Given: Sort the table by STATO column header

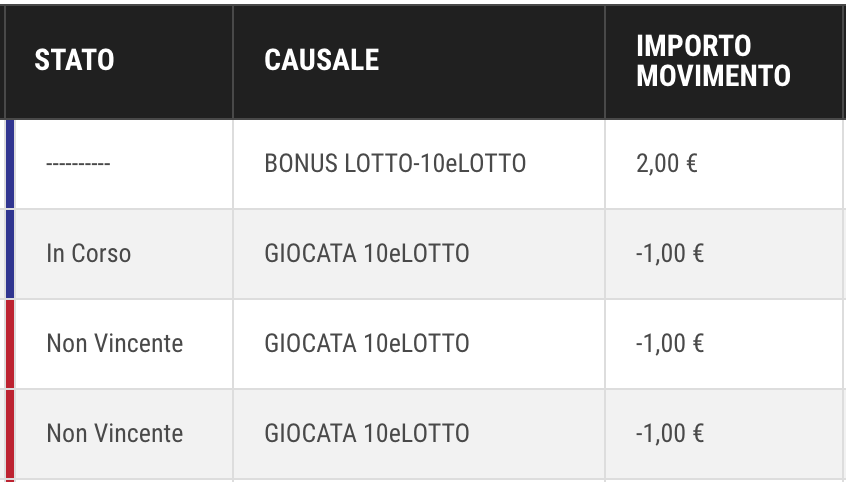Looking at the screenshot, I should point(74,59).
